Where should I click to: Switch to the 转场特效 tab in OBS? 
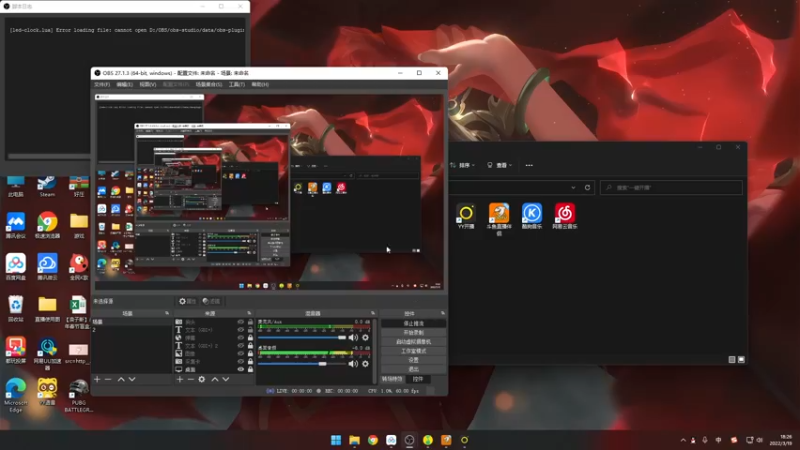(392, 379)
